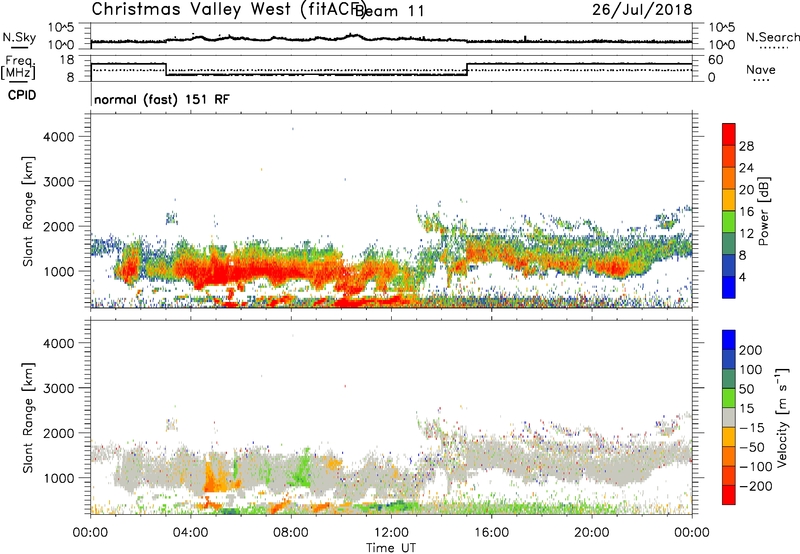Click 'Slant Range [km]' label of the velocity panel
Viewport: 800px width, 554px height.
28,418
